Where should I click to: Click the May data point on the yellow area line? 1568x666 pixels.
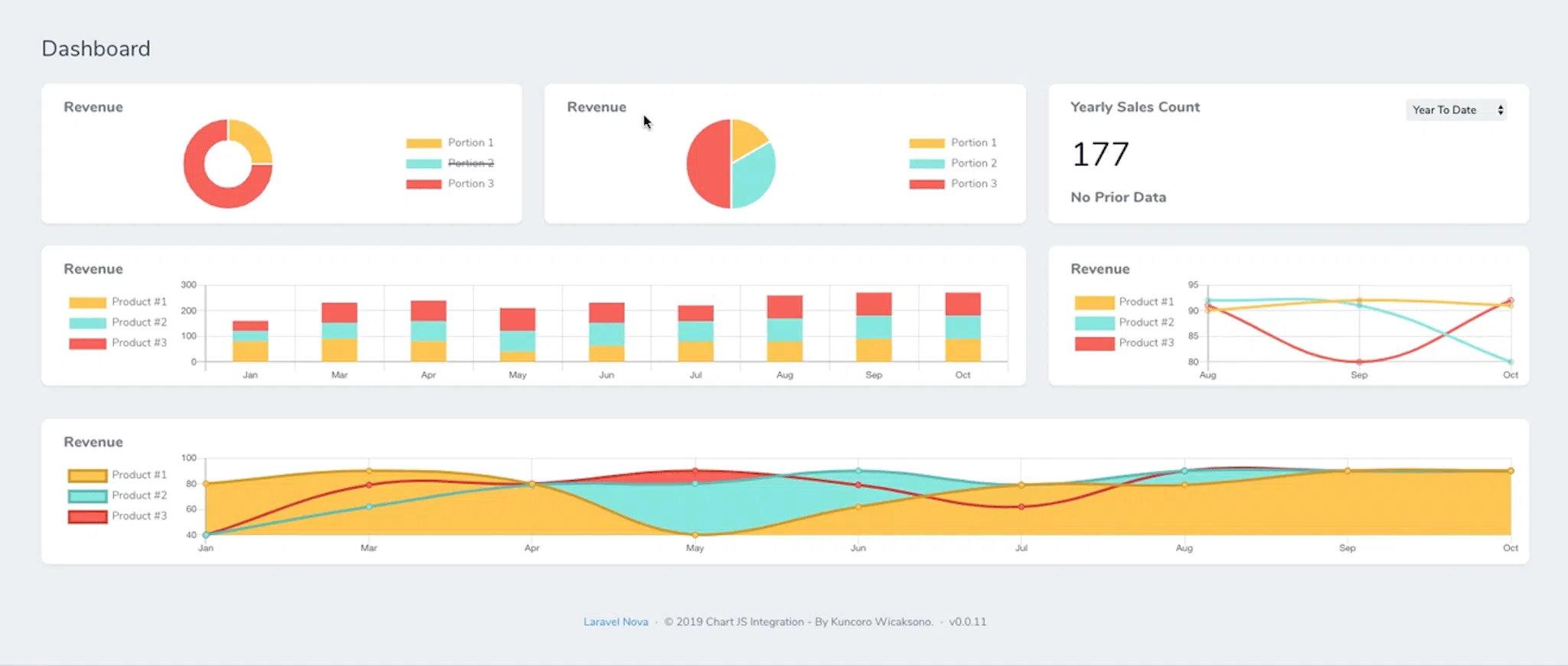coord(695,535)
